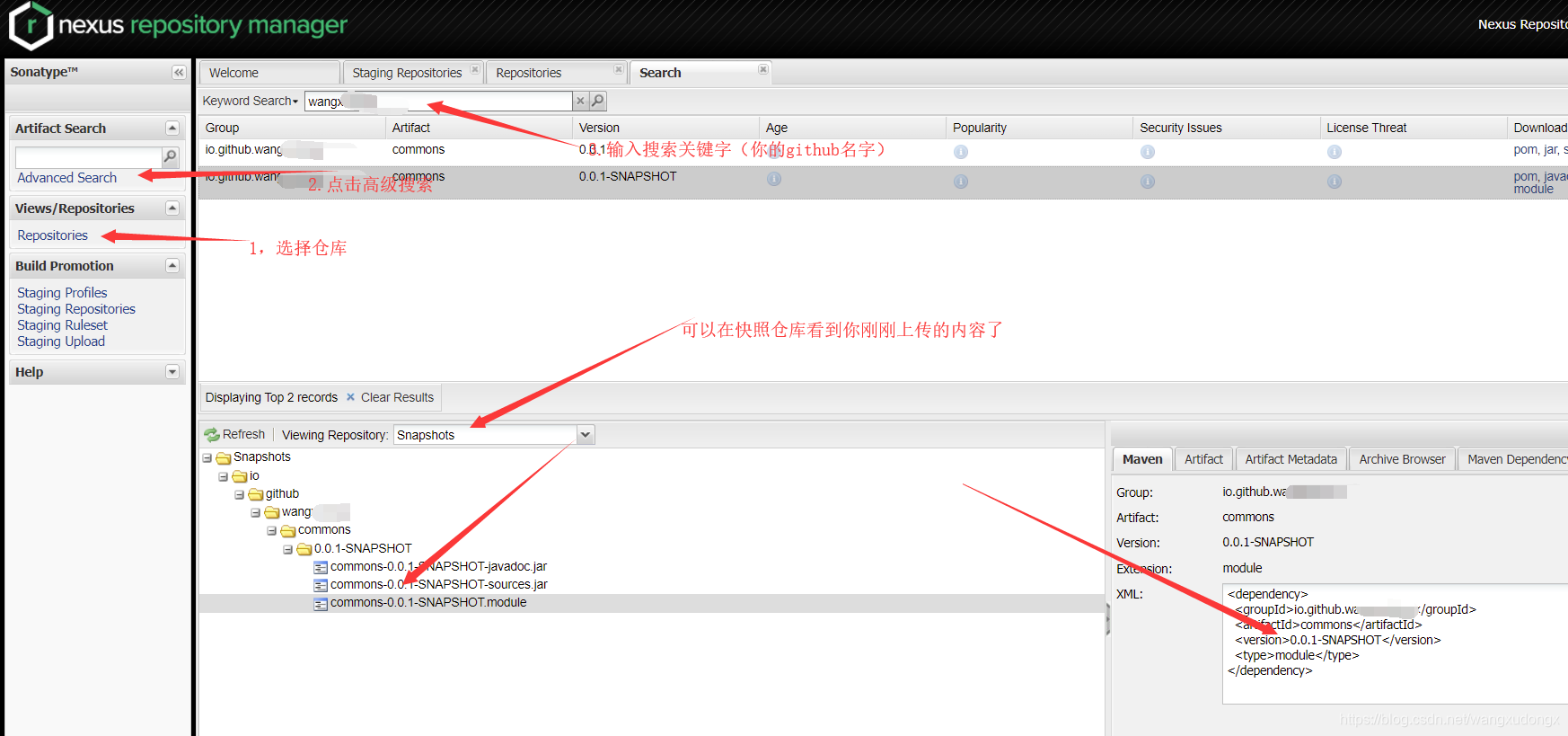Select commons-0.0.1-SNAPSHOT-sources.jar file
The height and width of the screenshot is (736, 1568).
coord(438,585)
